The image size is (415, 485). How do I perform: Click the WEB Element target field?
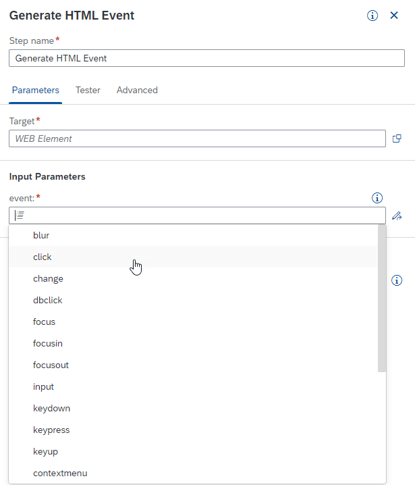click(197, 138)
